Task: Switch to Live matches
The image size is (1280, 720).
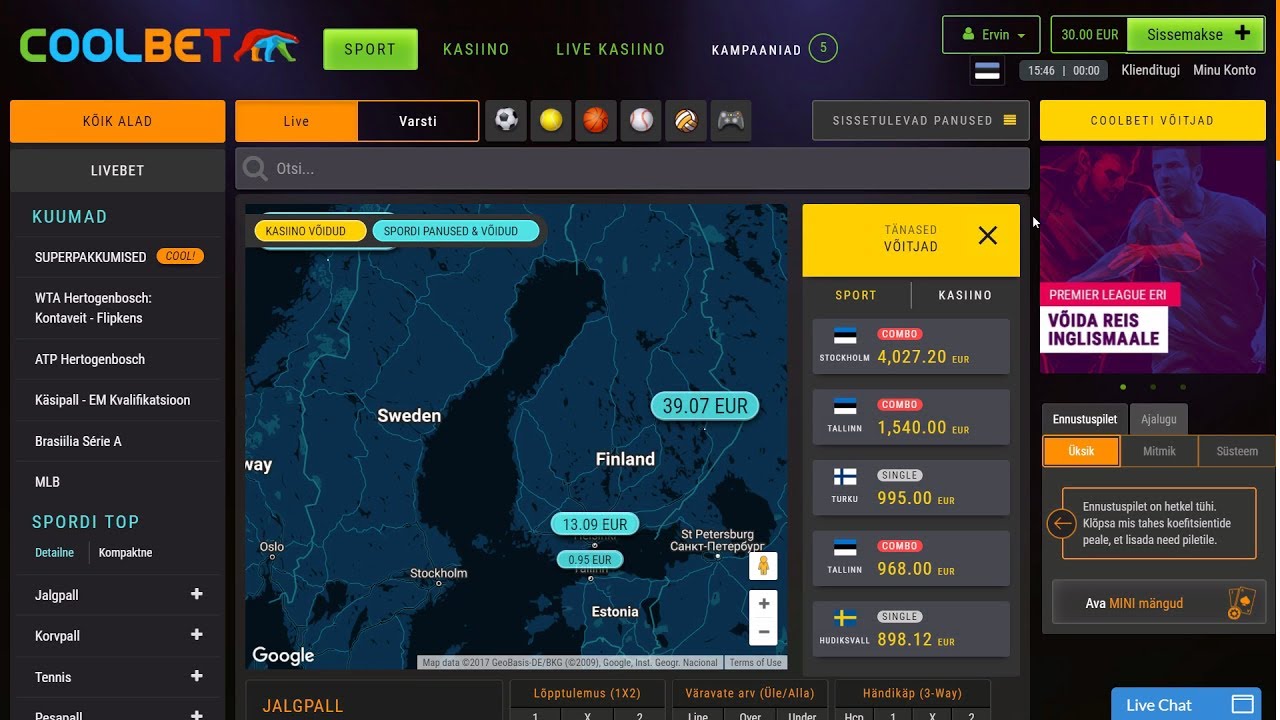Action: tap(296, 121)
